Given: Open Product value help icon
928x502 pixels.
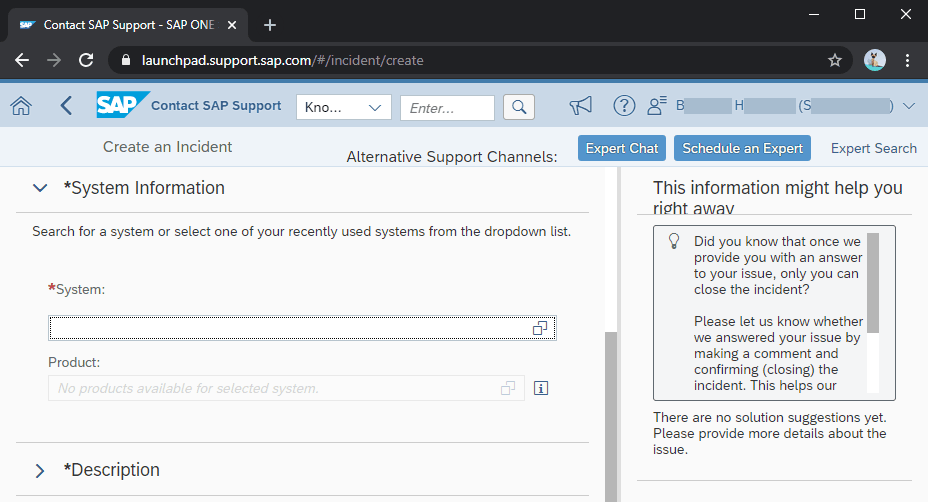Looking at the screenshot, I should pos(508,388).
